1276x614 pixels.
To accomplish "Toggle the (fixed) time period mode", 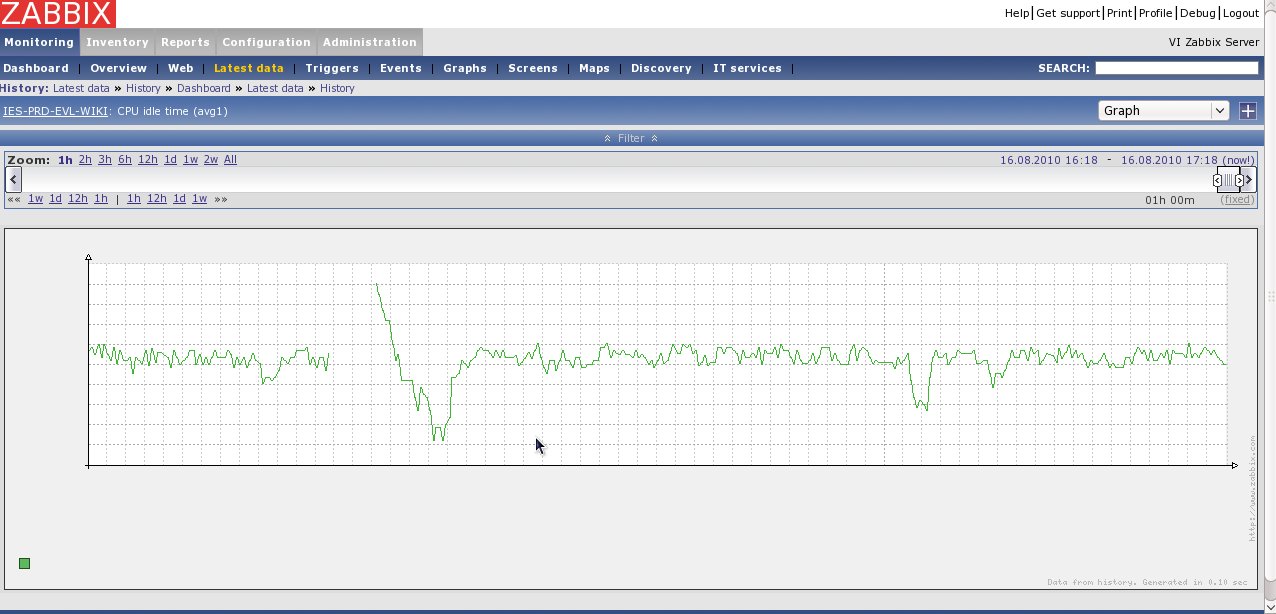I will click(1237, 200).
